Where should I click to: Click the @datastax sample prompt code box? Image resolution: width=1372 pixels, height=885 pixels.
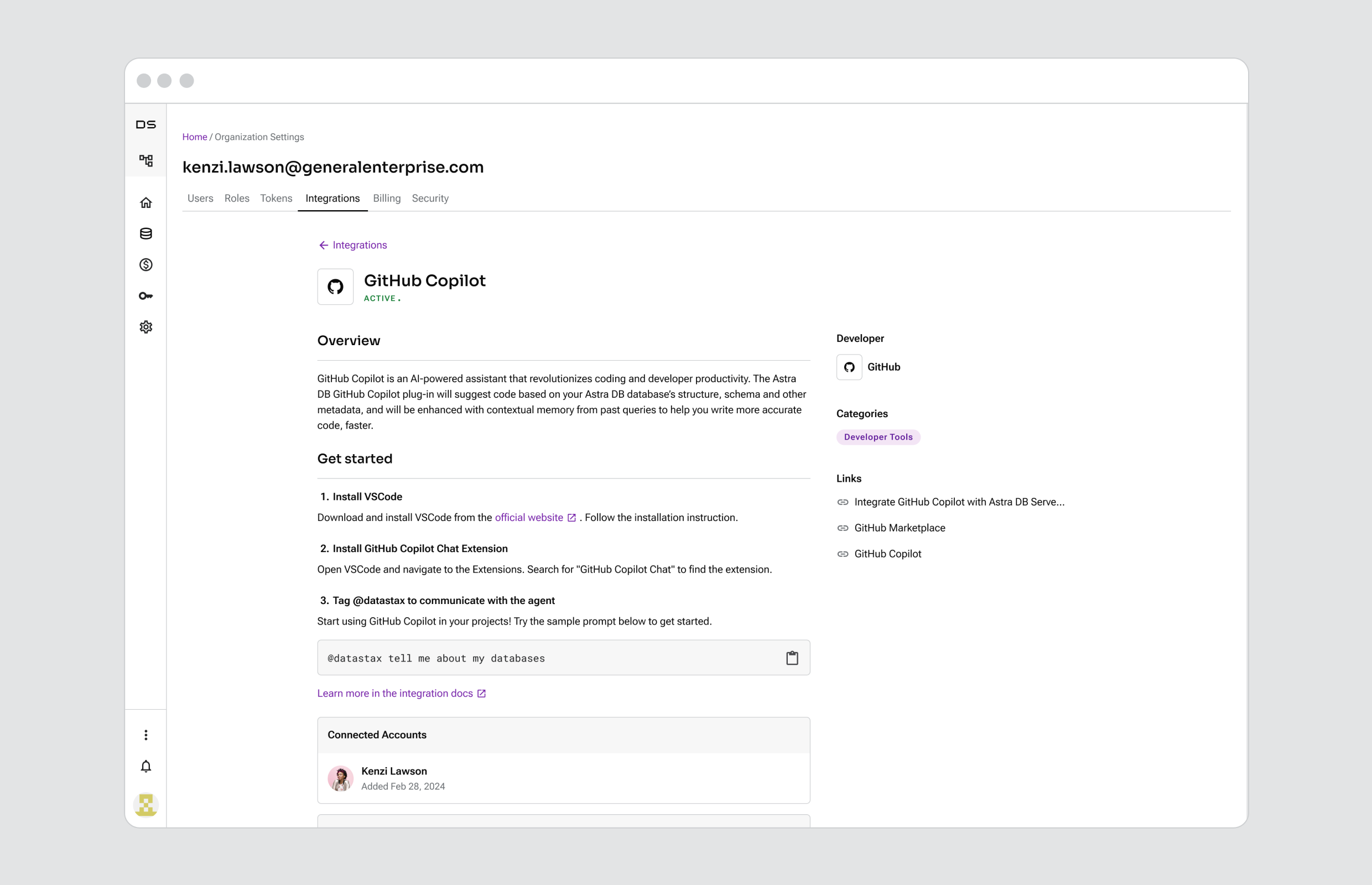563,658
